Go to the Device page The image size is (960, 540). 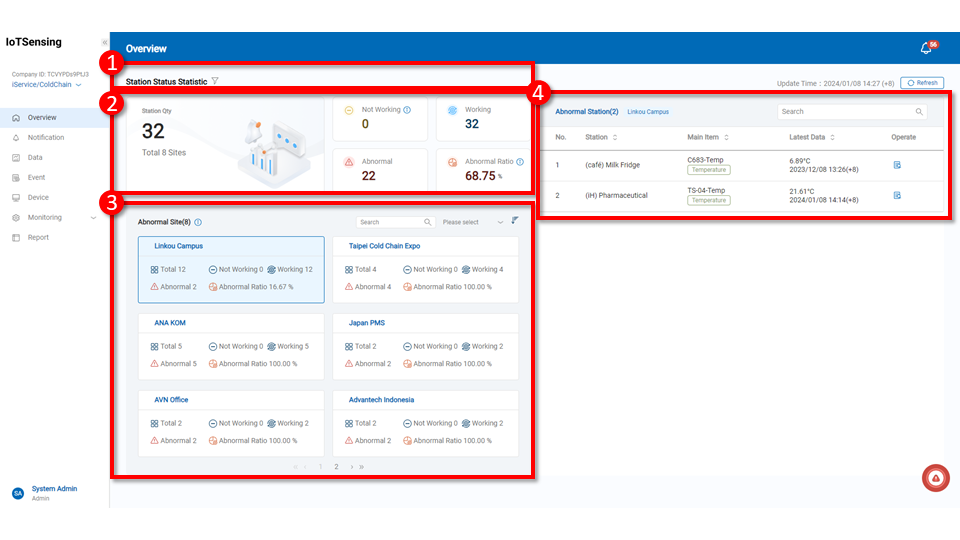click(x=38, y=197)
